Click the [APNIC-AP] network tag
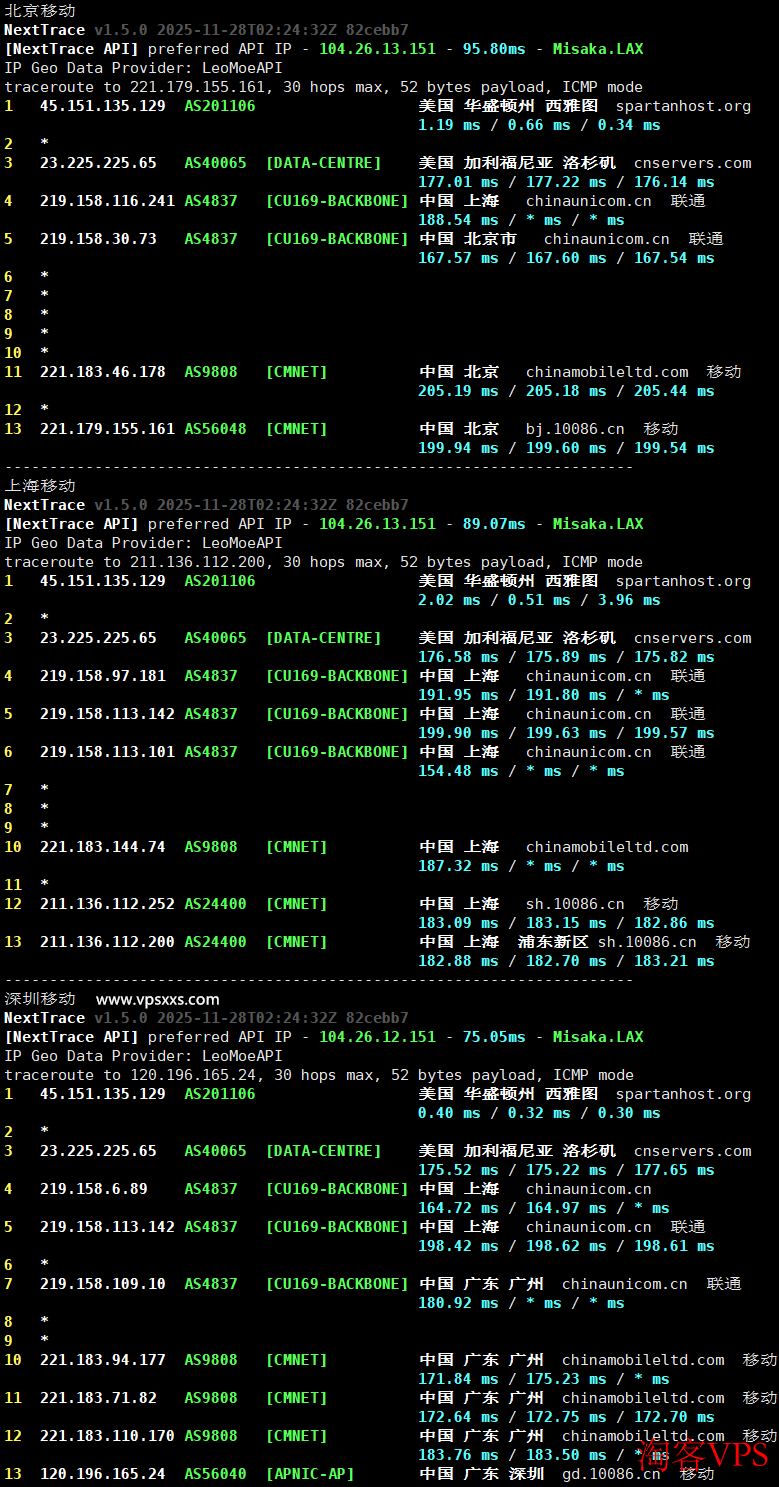 coord(310,1474)
